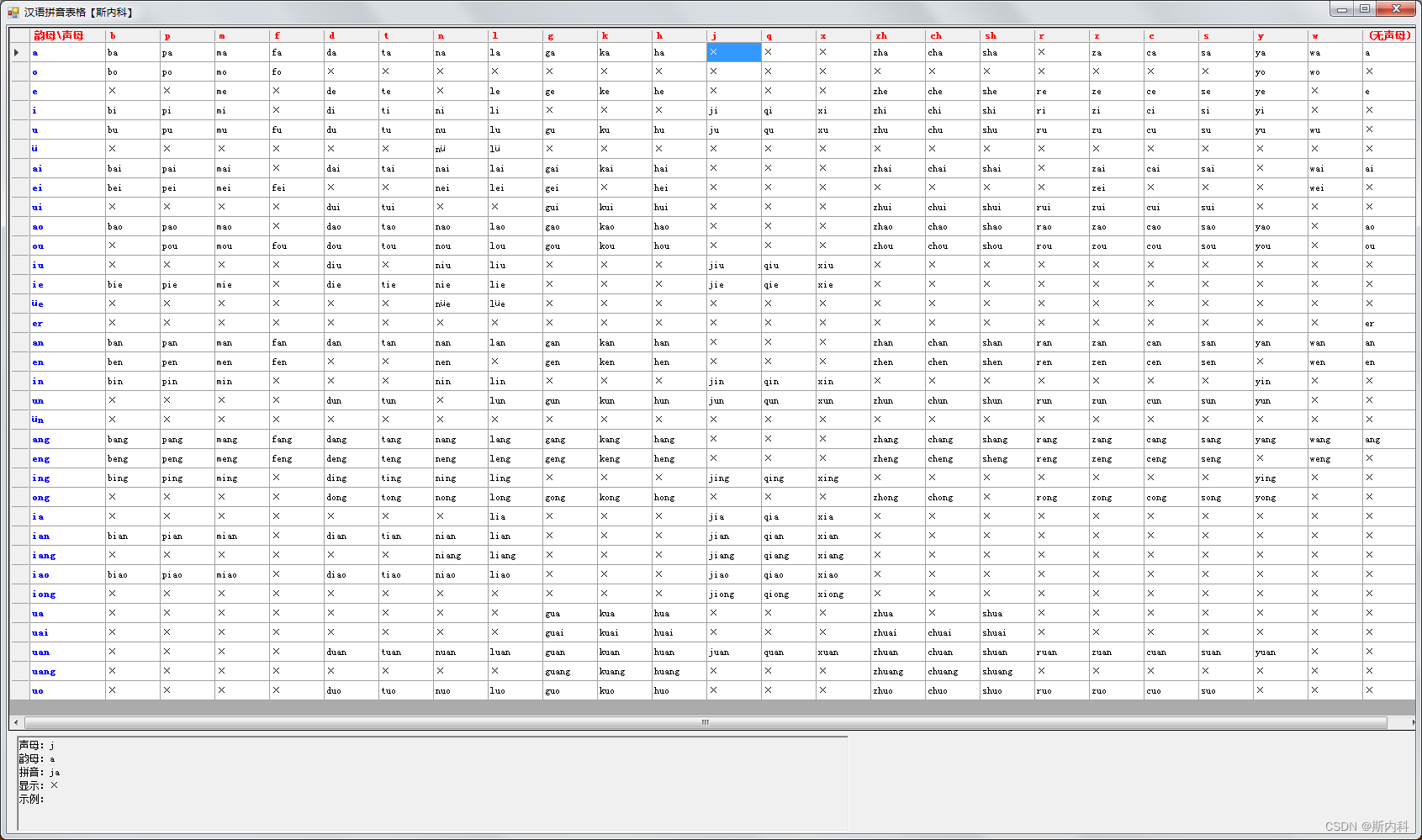Select the cell 'miao'
This screenshot has width=1422, height=840.
(242, 574)
